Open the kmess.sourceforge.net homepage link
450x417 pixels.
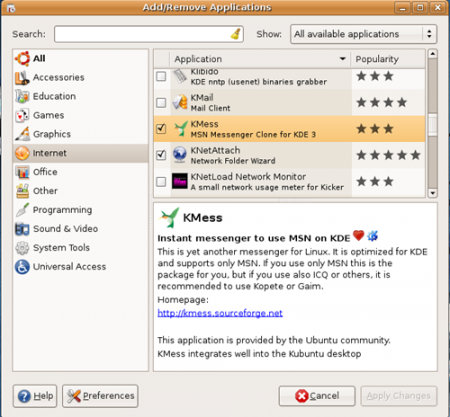click(220, 313)
